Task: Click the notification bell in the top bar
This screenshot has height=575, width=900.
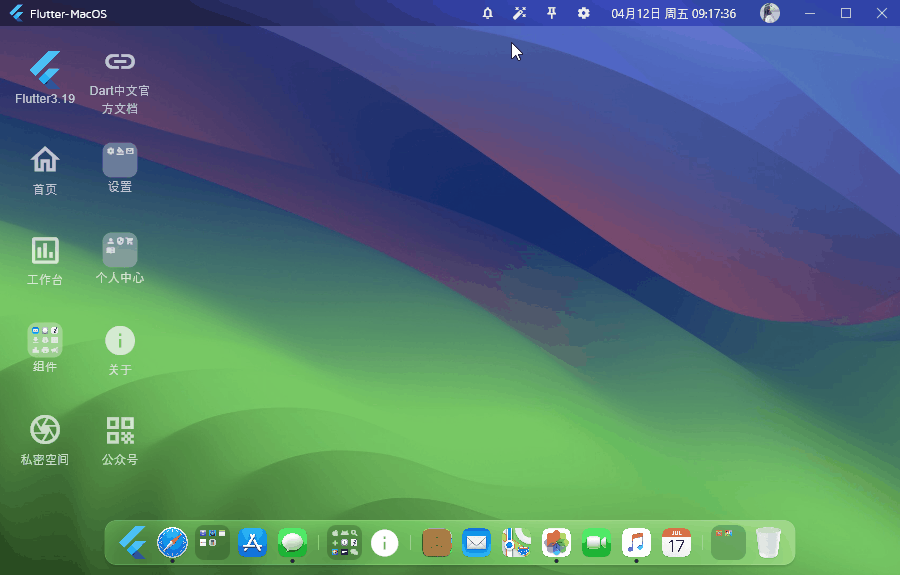Action: 487,13
